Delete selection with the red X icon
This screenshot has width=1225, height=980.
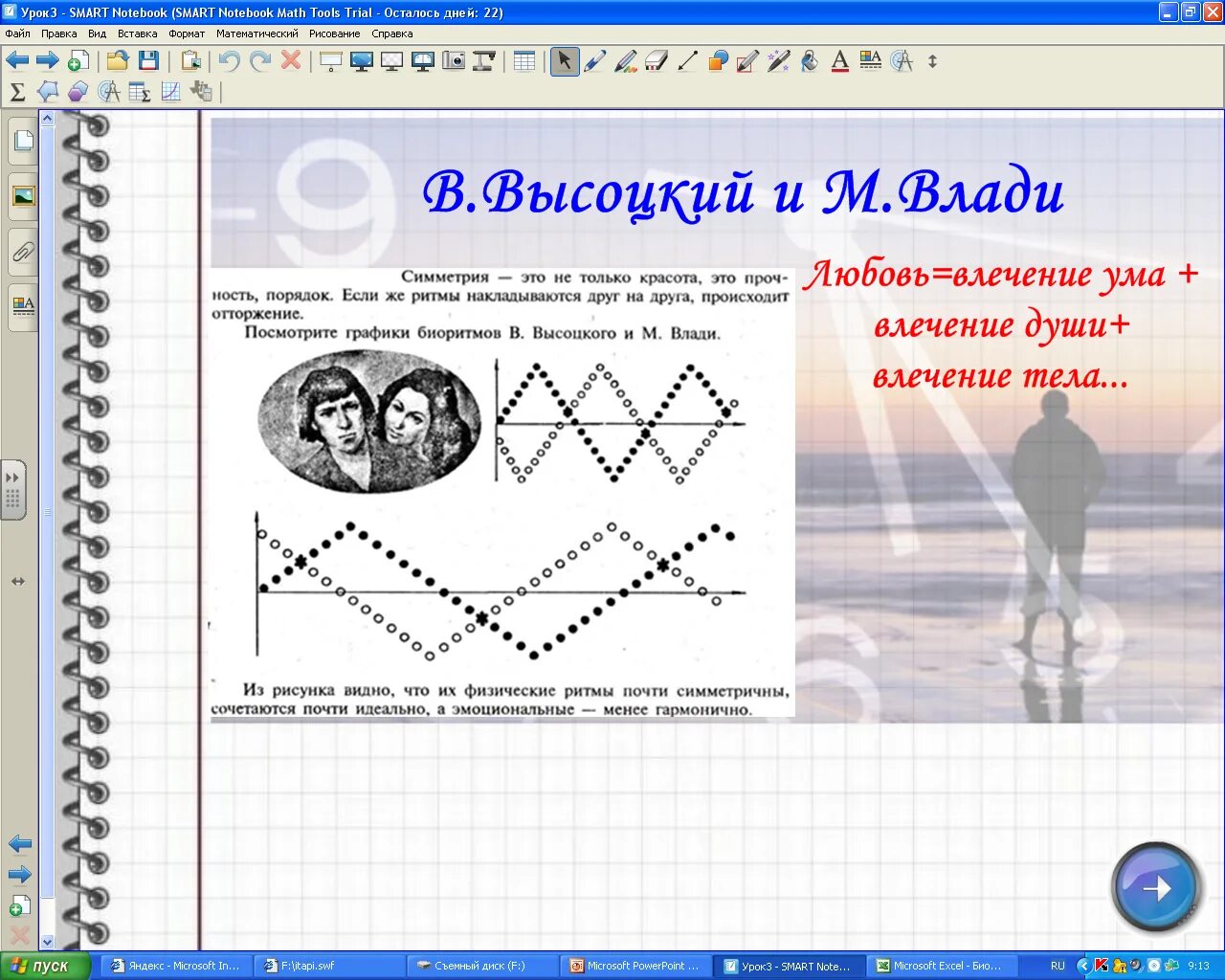[291, 61]
